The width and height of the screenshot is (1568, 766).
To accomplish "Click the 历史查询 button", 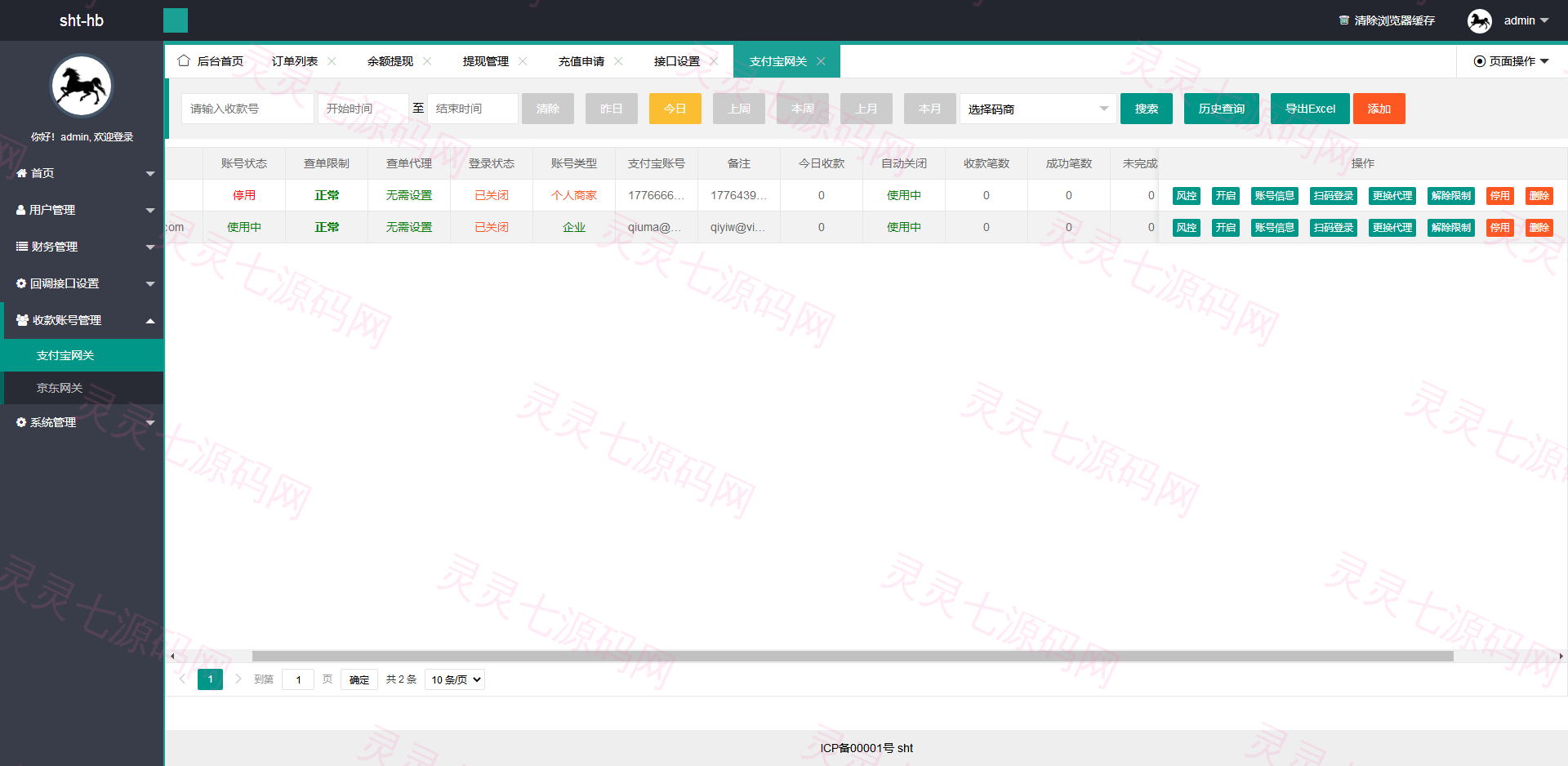I will pyautogui.click(x=1222, y=109).
